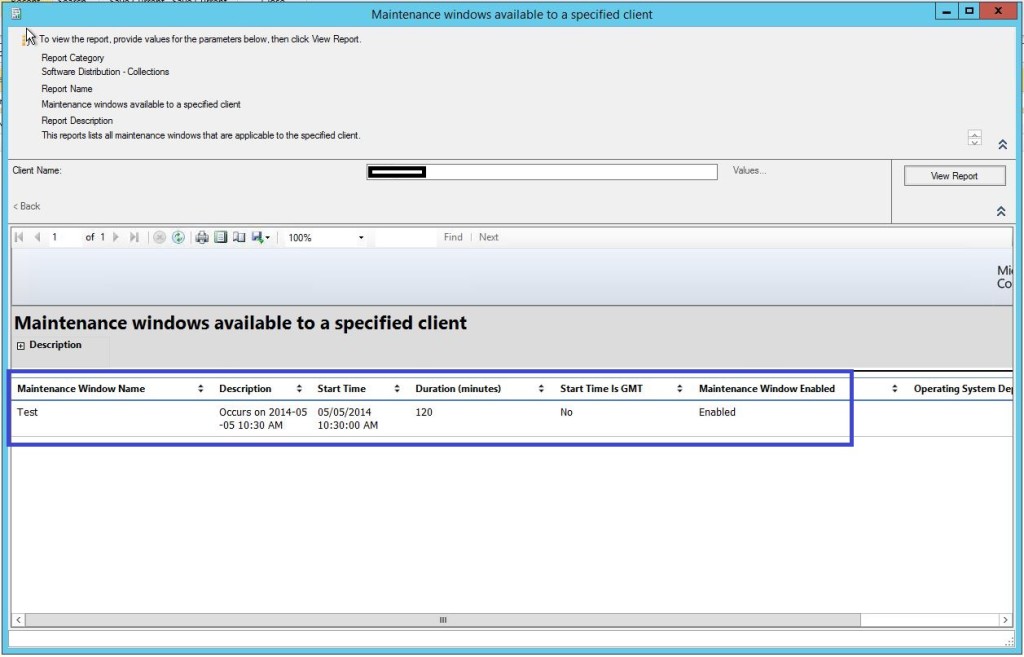Toggle Print Layout view icon
The width and height of the screenshot is (1024, 657).
(221, 238)
